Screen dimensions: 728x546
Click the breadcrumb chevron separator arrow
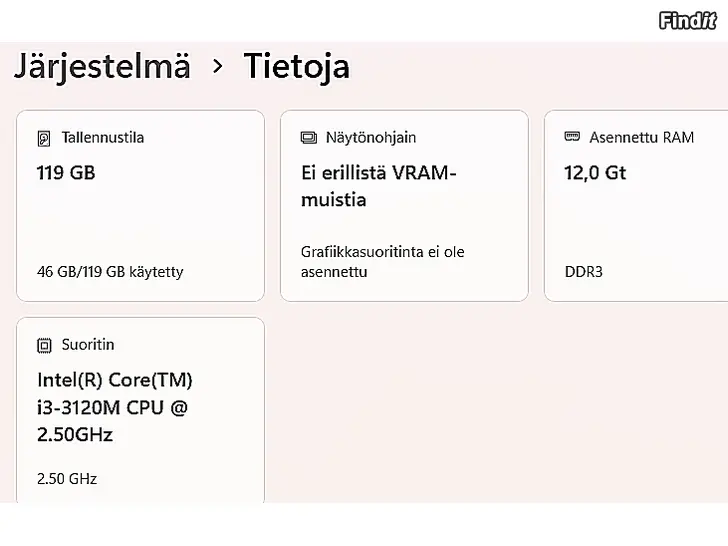(218, 67)
